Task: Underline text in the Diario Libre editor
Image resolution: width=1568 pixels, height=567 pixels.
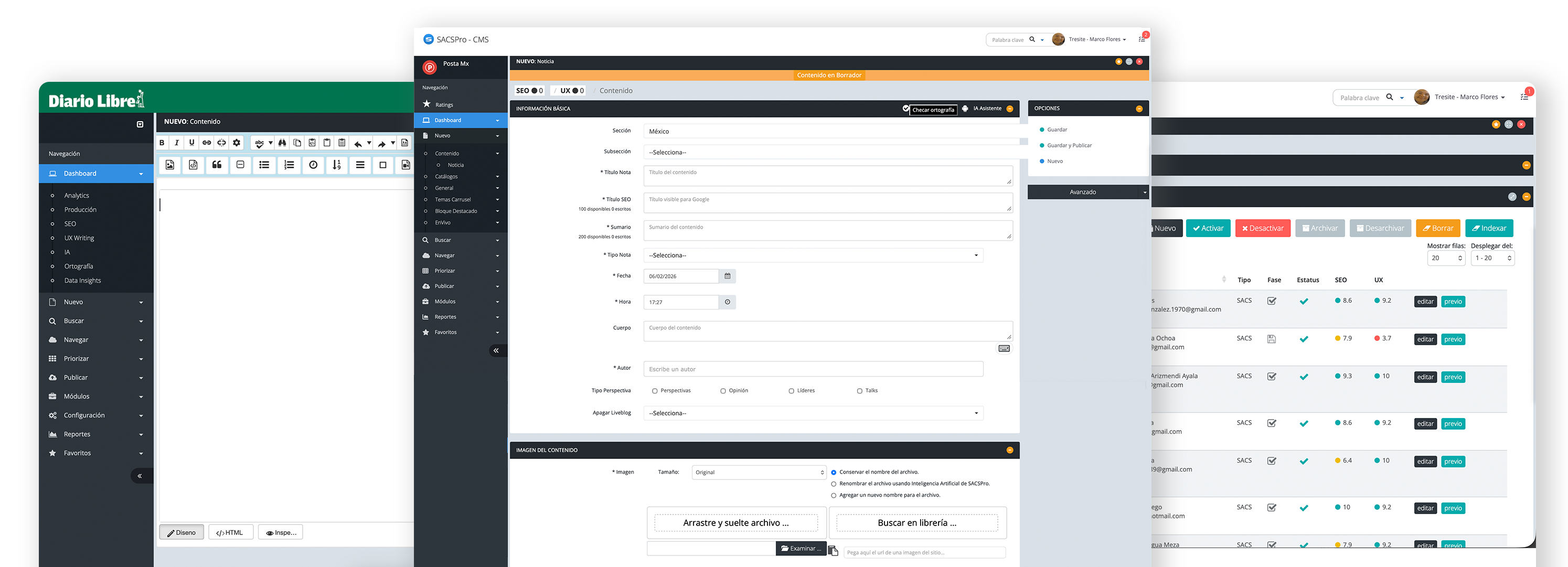Action: [192, 143]
